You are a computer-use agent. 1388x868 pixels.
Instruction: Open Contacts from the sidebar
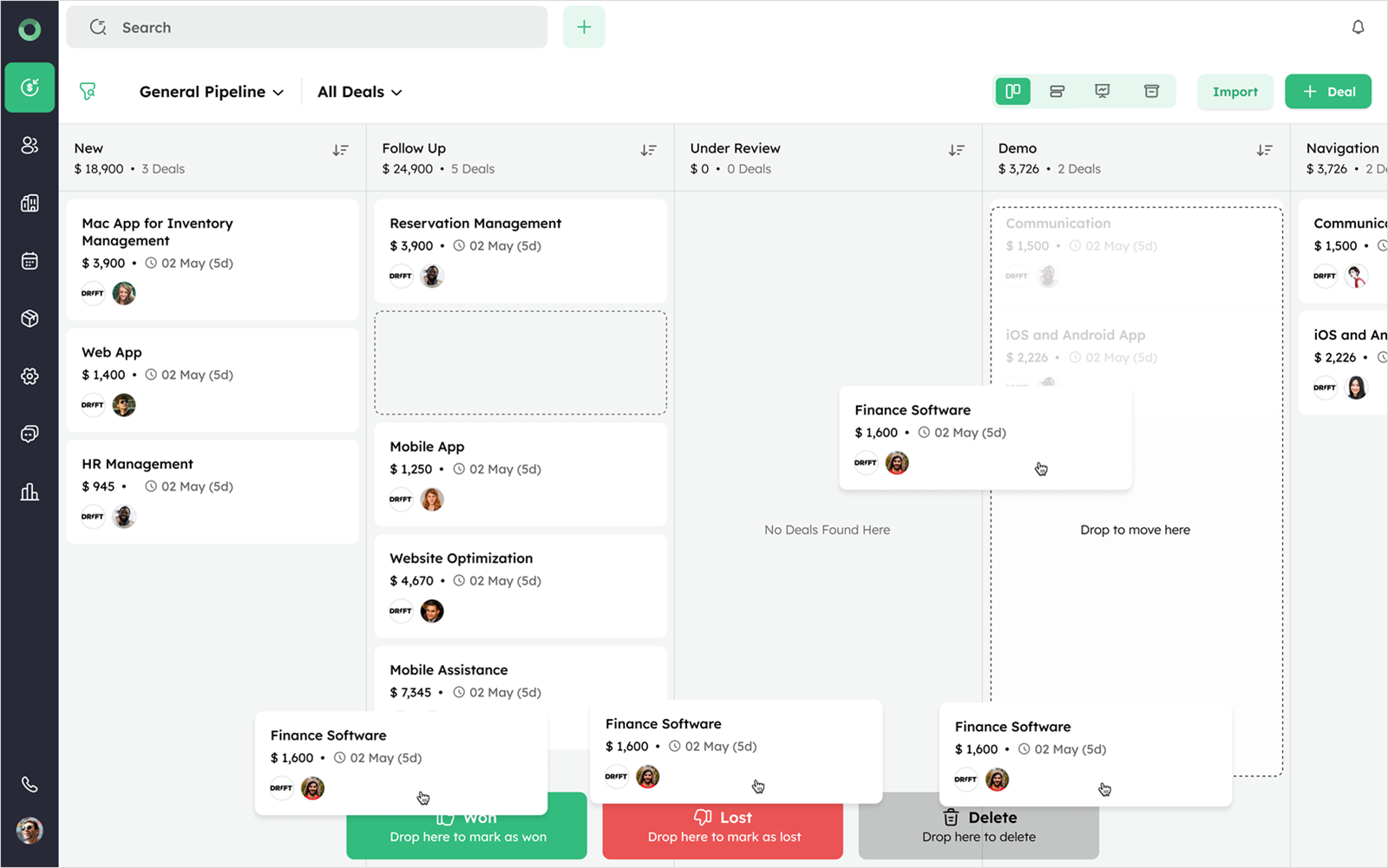[x=29, y=146]
